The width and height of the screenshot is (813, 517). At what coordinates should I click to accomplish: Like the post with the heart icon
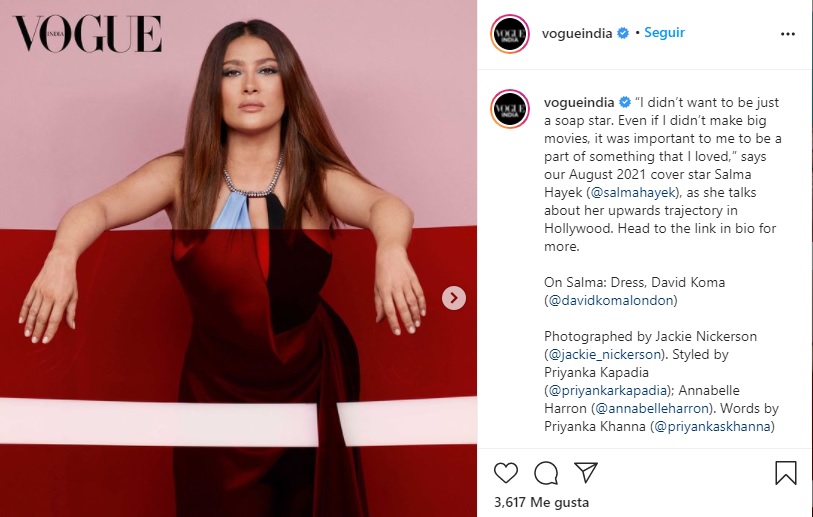(506, 473)
